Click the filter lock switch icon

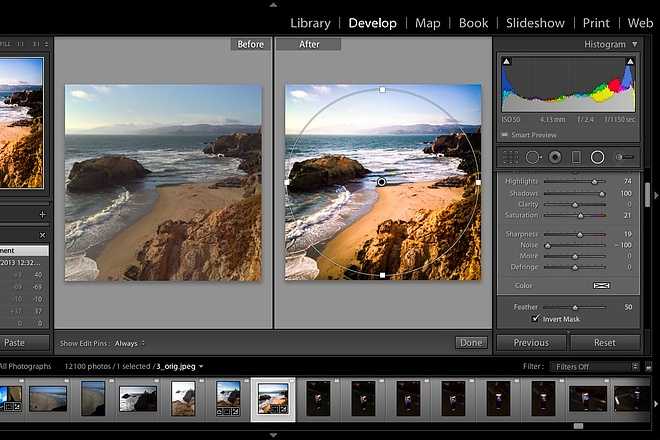coord(649,367)
